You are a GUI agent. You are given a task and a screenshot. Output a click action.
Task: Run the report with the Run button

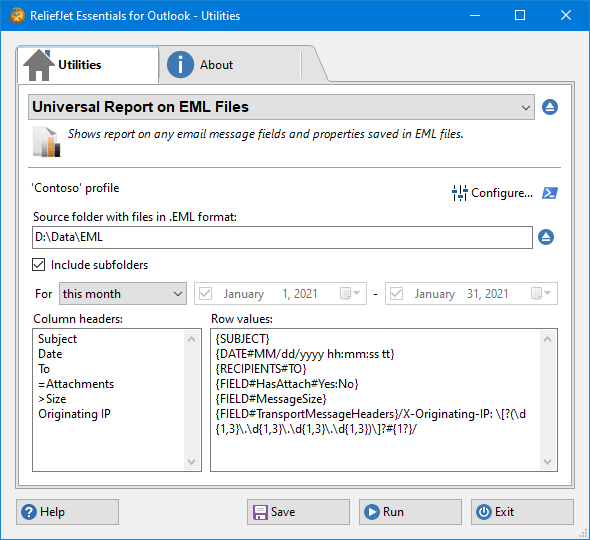(410, 512)
